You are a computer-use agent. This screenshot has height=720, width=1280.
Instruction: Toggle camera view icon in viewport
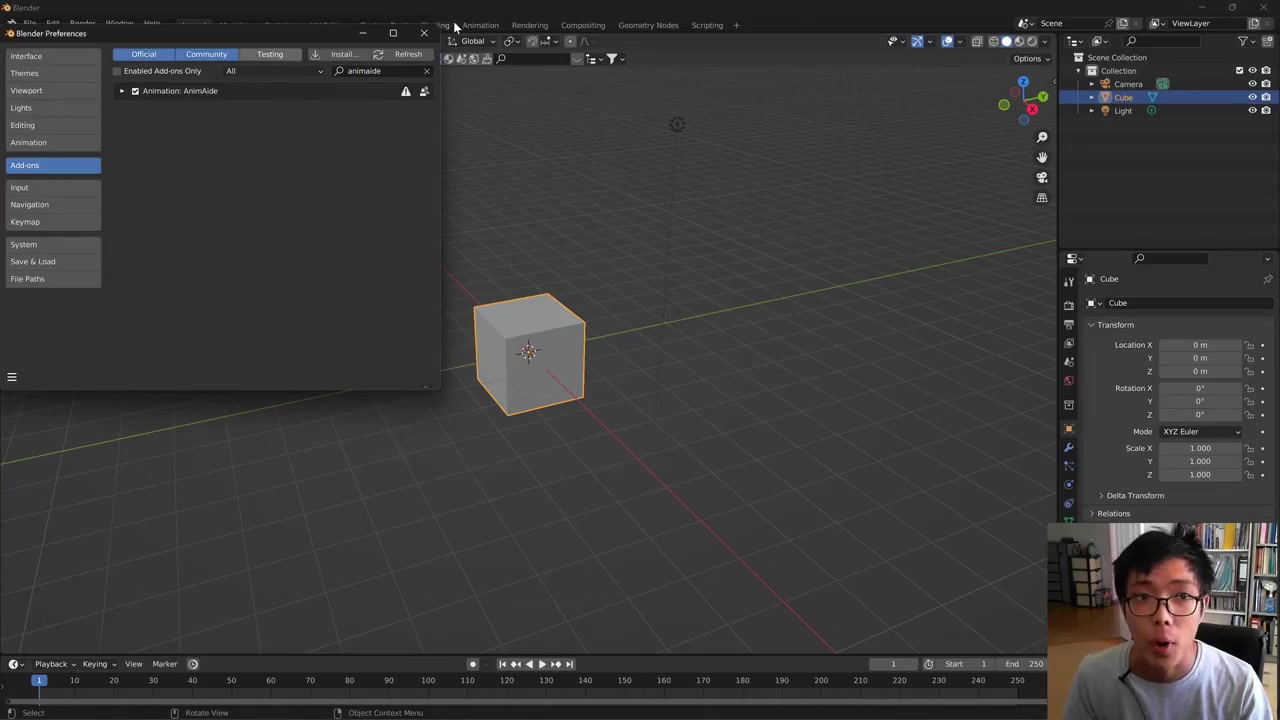(1042, 177)
